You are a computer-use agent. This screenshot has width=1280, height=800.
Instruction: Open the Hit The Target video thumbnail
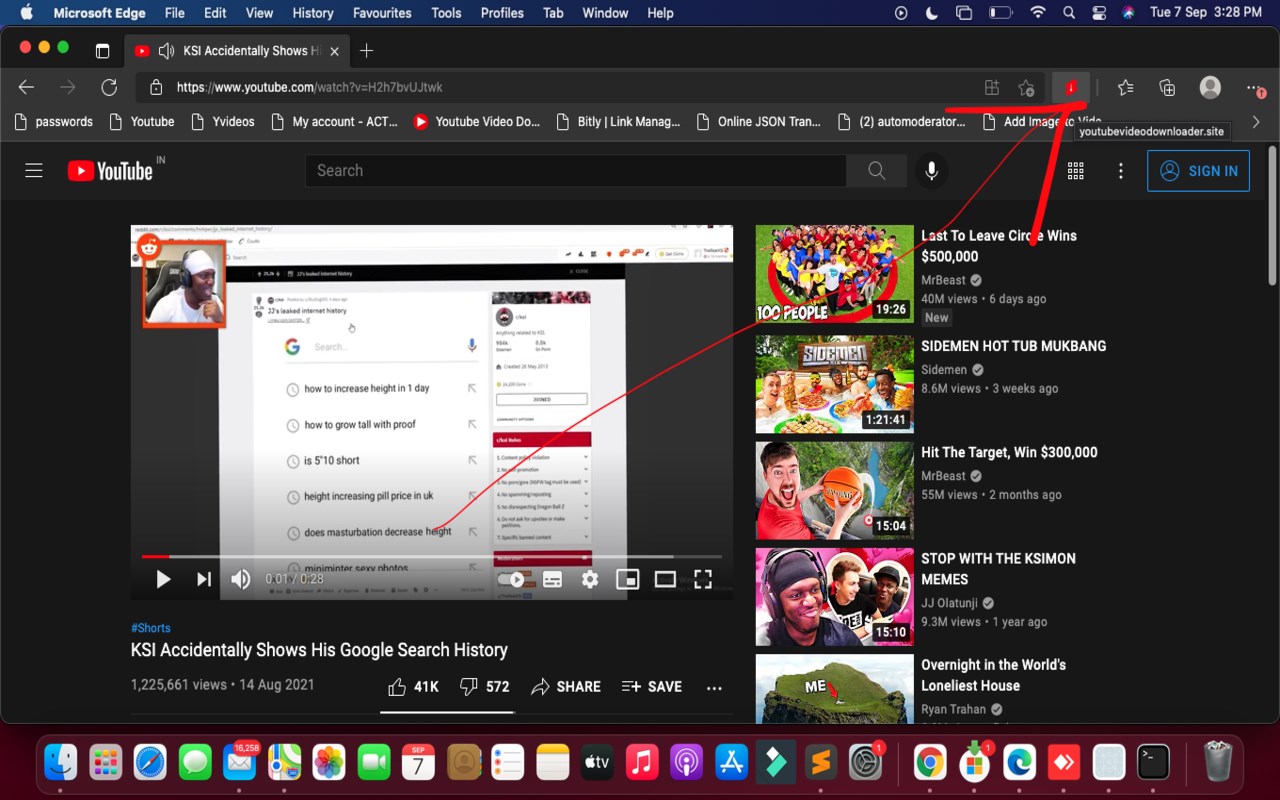coord(834,490)
